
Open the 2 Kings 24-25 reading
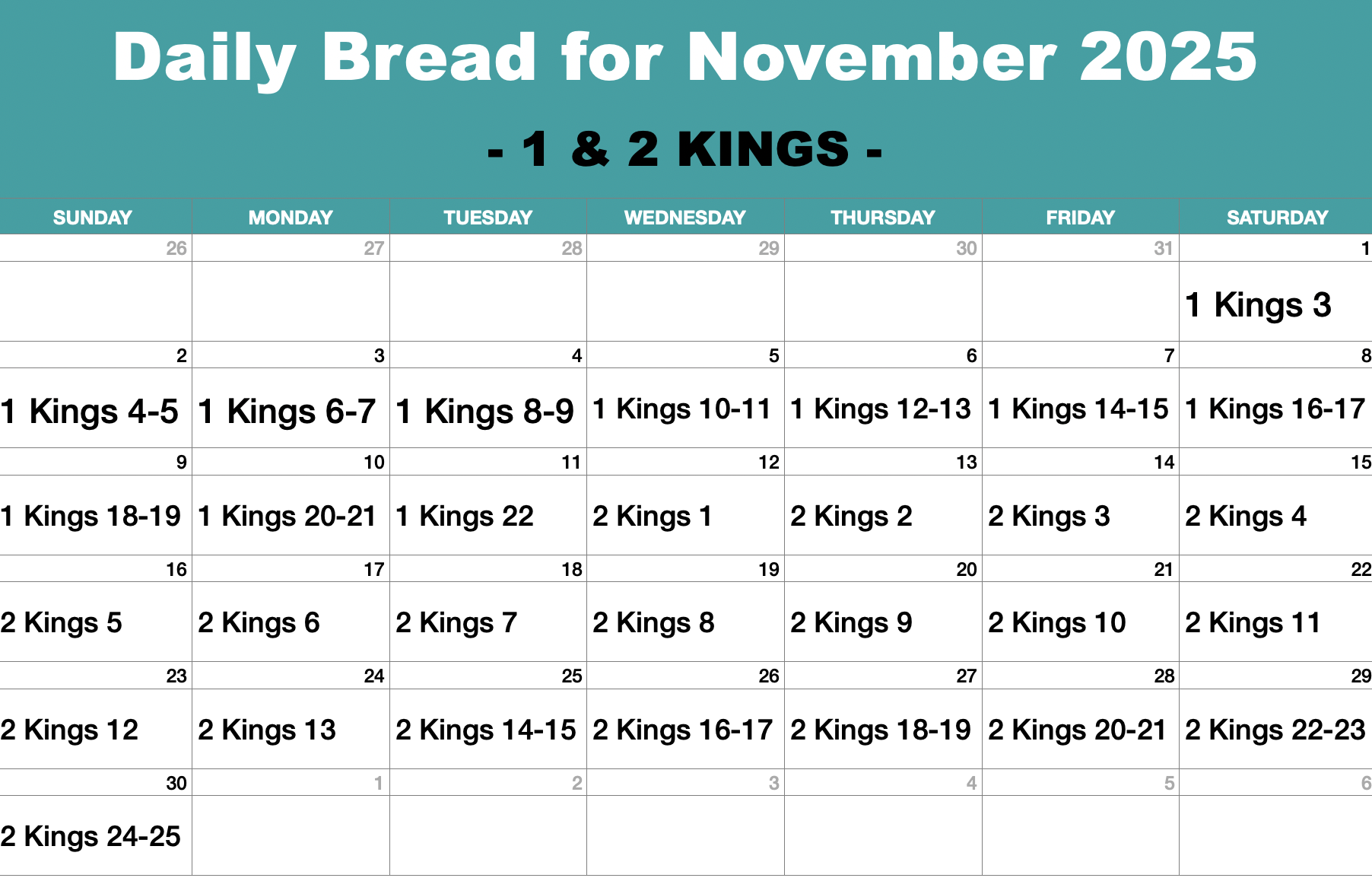[91, 837]
